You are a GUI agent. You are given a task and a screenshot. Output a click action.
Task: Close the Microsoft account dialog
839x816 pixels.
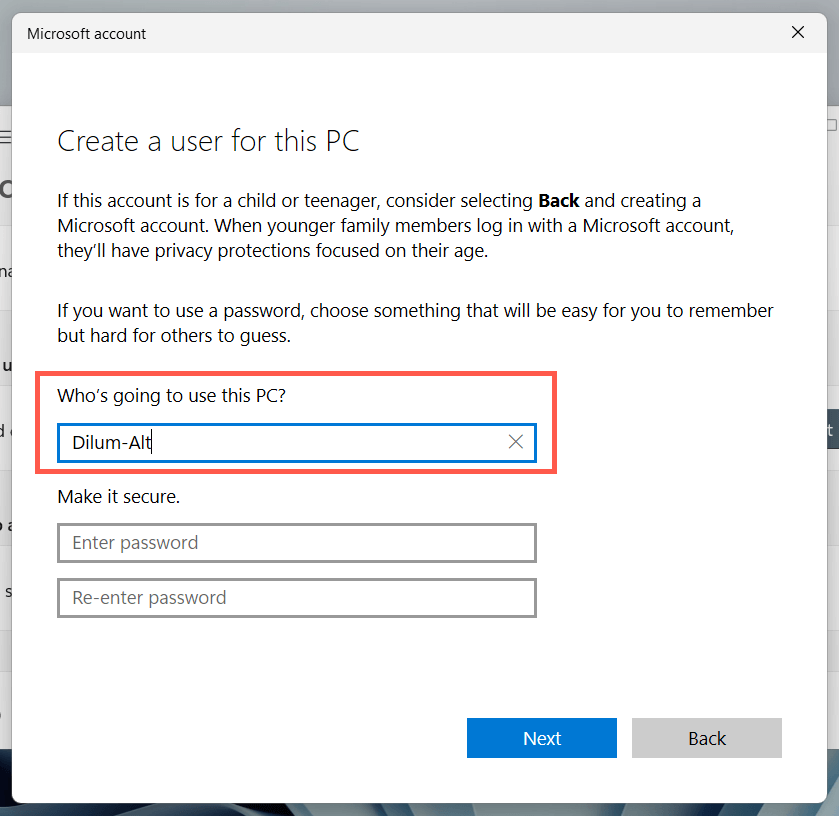[x=798, y=33]
